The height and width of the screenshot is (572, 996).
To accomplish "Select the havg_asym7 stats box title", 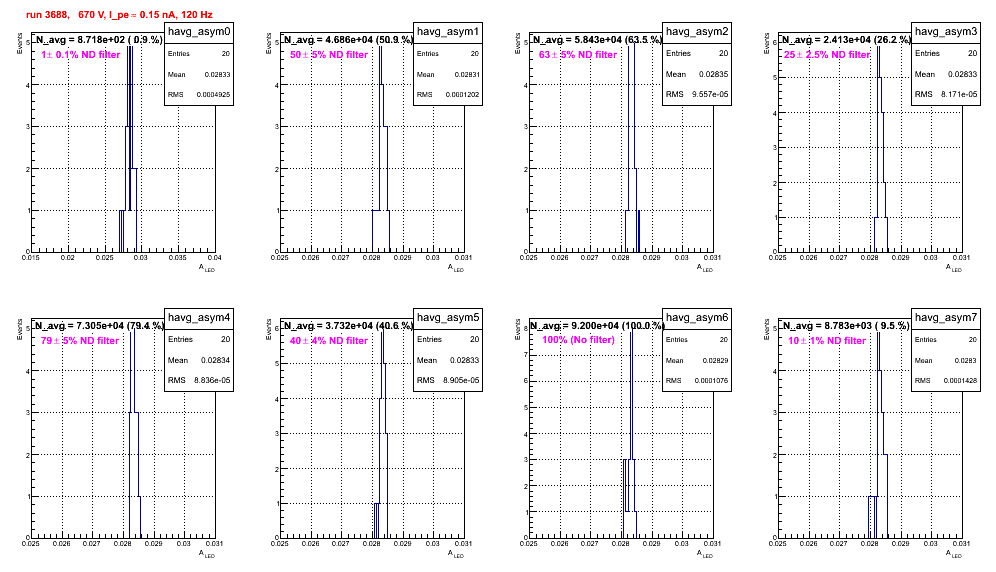I will (x=946, y=317).
